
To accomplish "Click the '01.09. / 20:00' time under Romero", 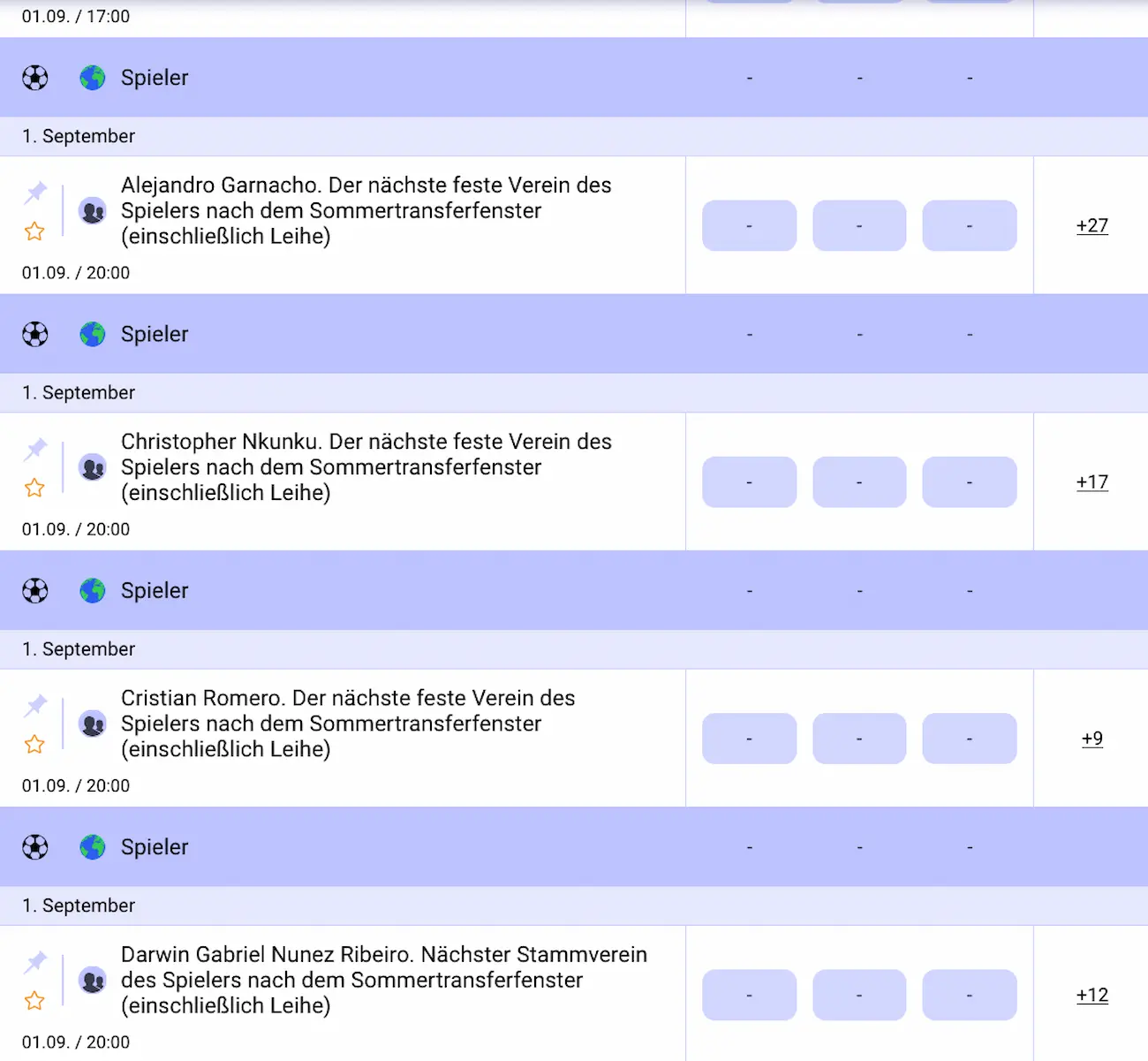I will tap(76, 785).
